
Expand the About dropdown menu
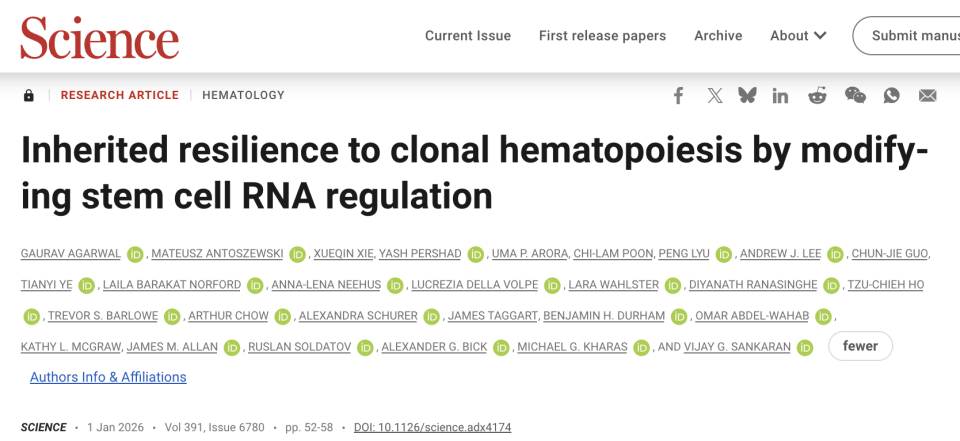[798, 36]
